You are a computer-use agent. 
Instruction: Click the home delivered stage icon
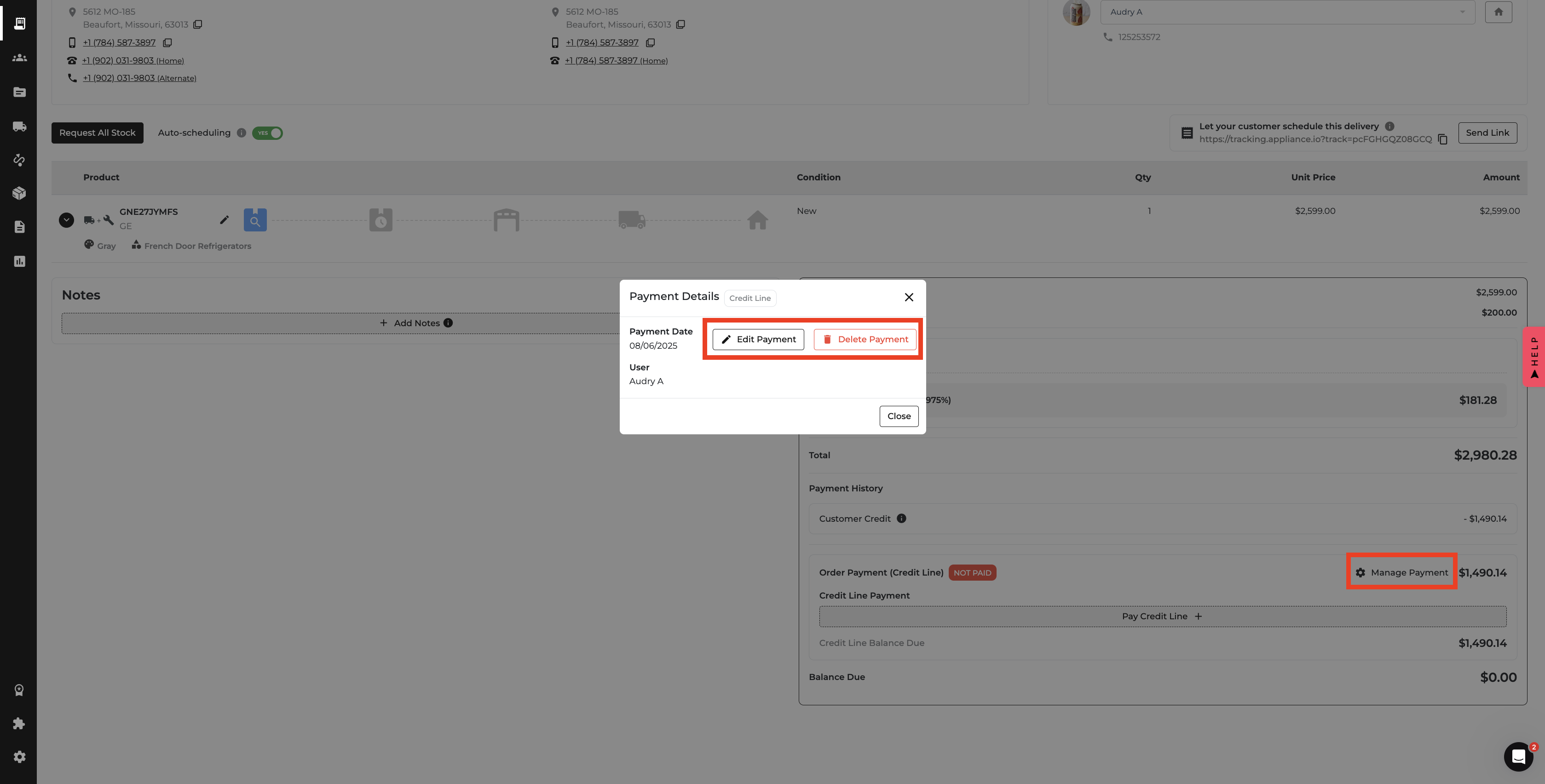[757, 220]
